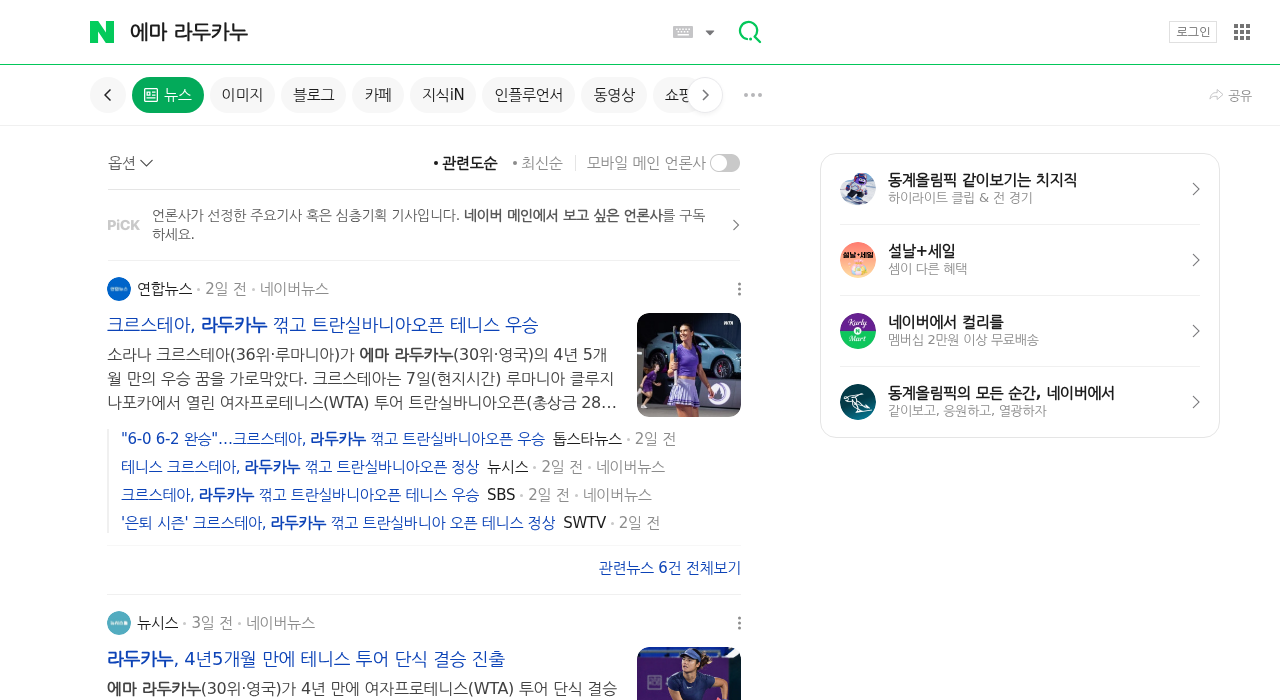Image resolution: width=1280 pixels, height=700 pixels.
Task: Click the Naver logo icon
Action: pos(102,31)
